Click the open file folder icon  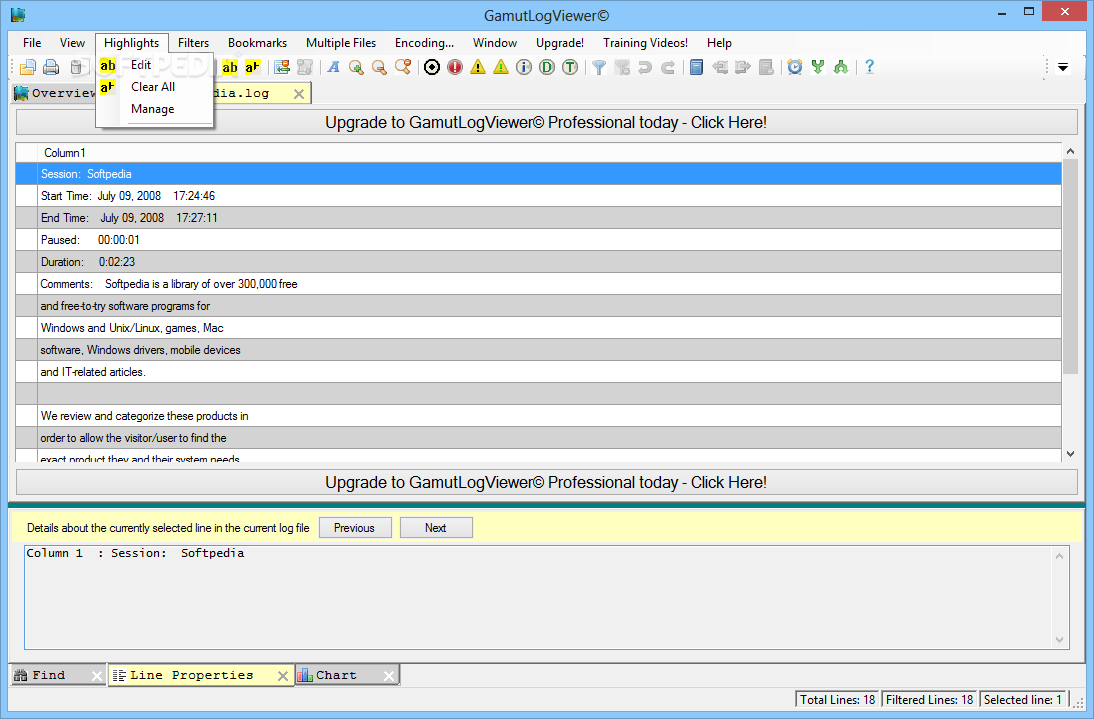pyautogui.click(x=28, y=67)
